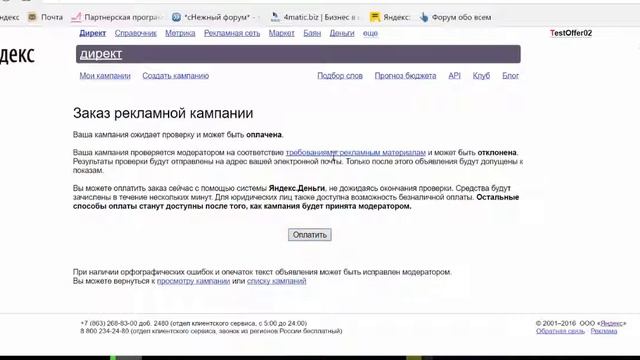
Task: Click the директ header title
Action: (101, 54)
